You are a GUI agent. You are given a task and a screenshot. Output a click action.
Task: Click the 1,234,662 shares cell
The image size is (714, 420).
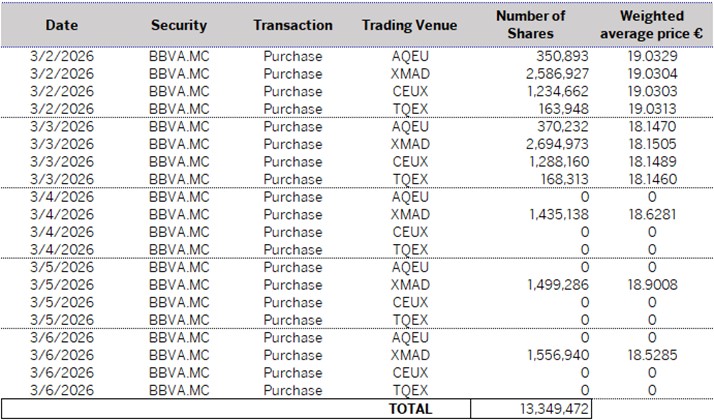coord(556,91)
